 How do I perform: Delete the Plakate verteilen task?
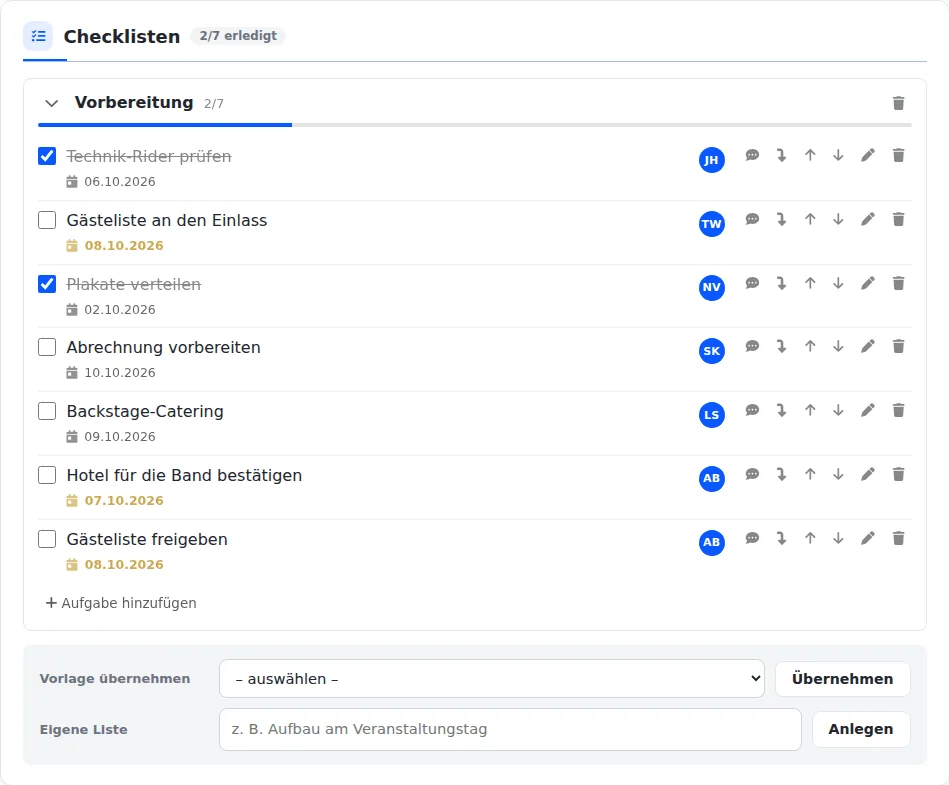899,283
